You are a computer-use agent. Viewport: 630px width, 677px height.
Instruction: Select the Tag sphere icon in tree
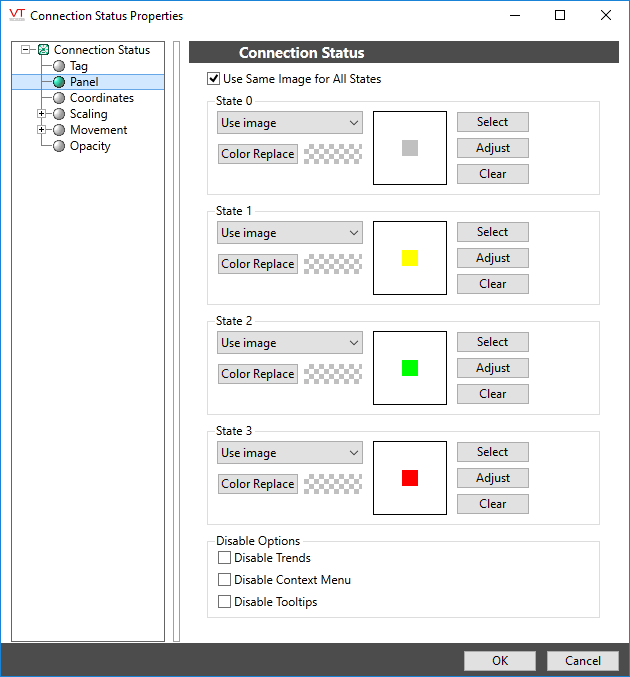click(x=59, y=66)
